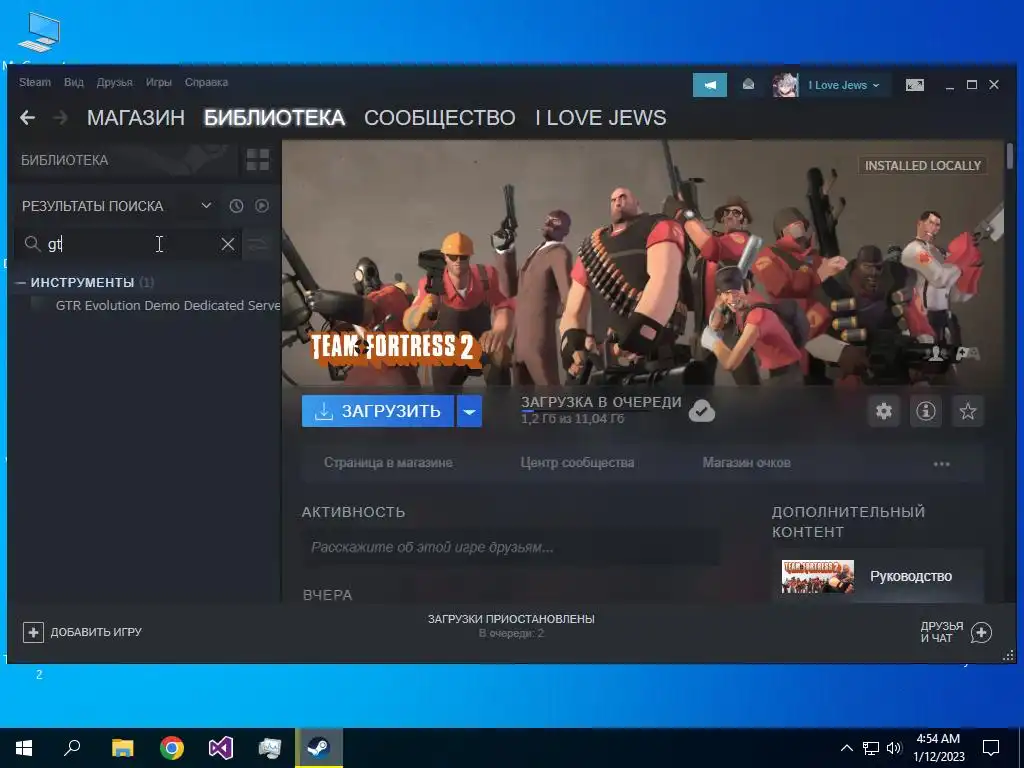The width and height of the screenshot is (1024, 768).
Task: Focus the library search field containing gt
Action: (128, 244)
